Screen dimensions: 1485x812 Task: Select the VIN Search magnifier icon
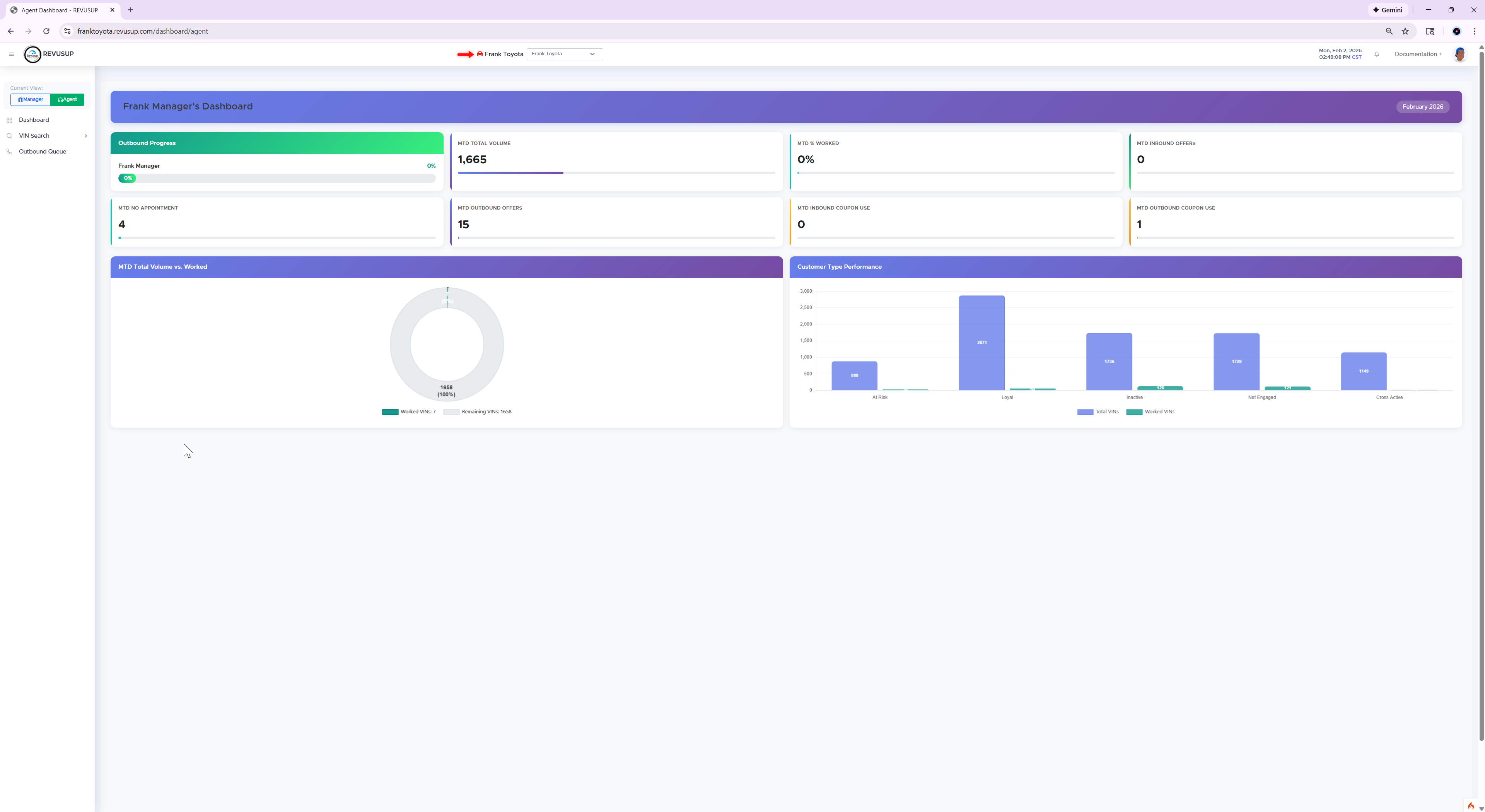(x=9, y=135)
